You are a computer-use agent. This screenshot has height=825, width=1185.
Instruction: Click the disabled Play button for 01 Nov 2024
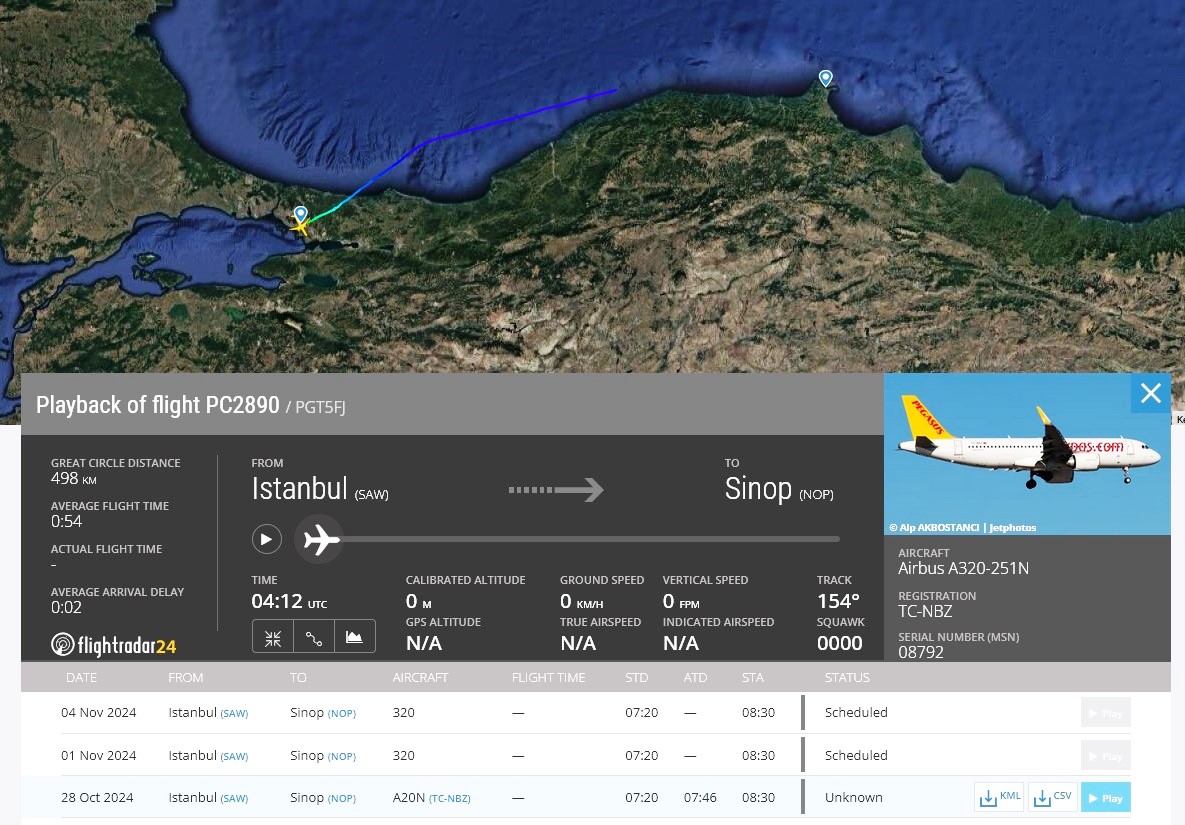pyautogui.click(x=1106, y=755)
